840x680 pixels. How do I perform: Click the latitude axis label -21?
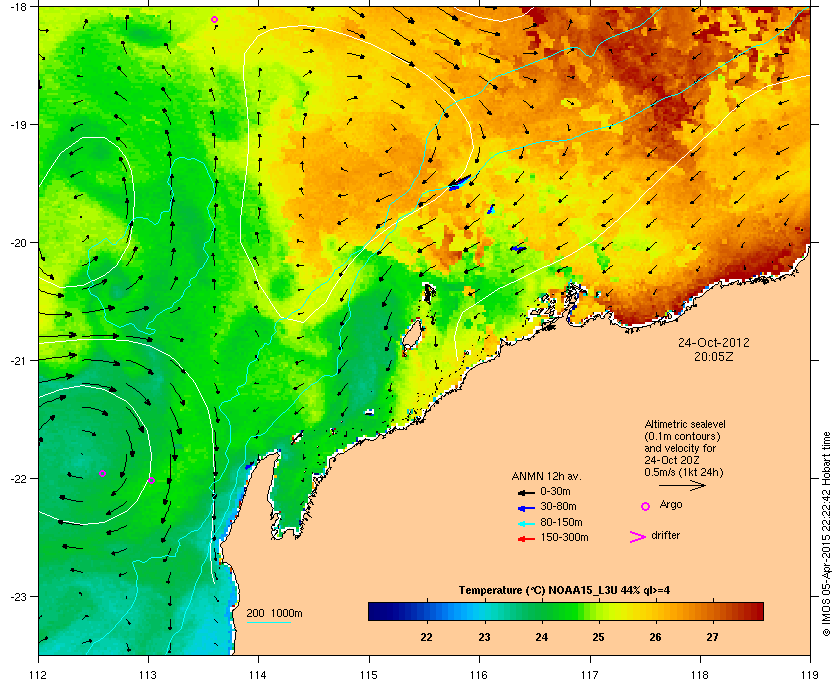coord(17,360)
